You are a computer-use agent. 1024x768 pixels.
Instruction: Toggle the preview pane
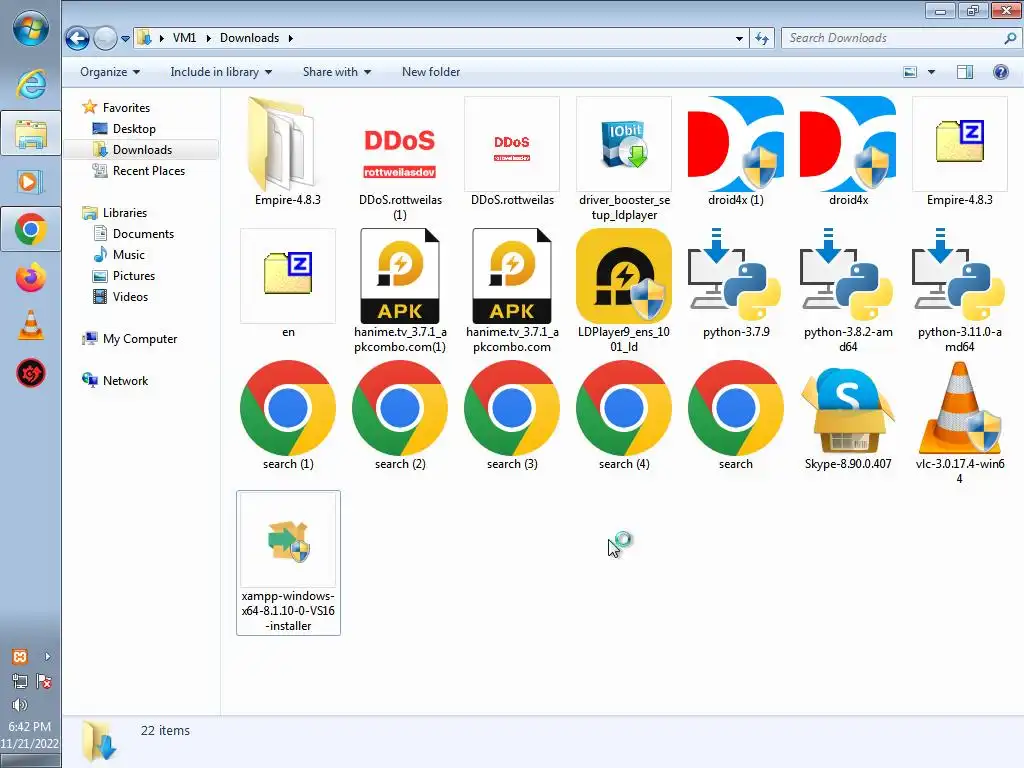click(x=965, y=72)
